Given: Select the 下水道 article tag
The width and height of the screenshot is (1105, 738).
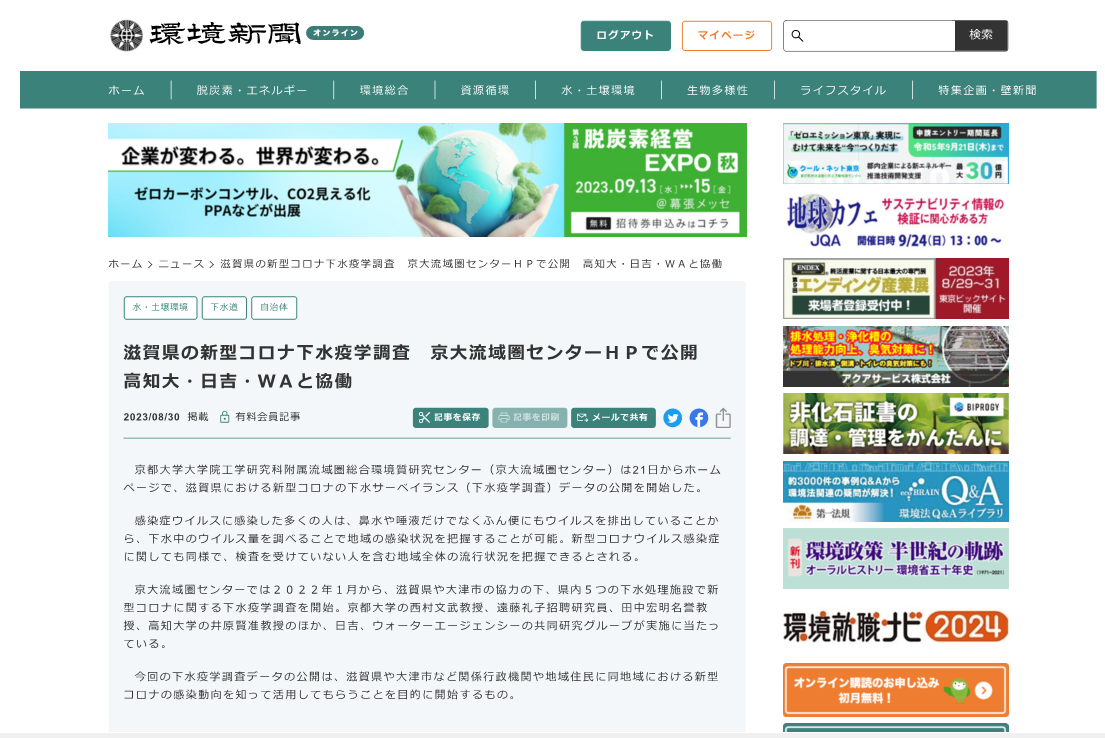Looking at the screenshot, I should click(224, 308).
